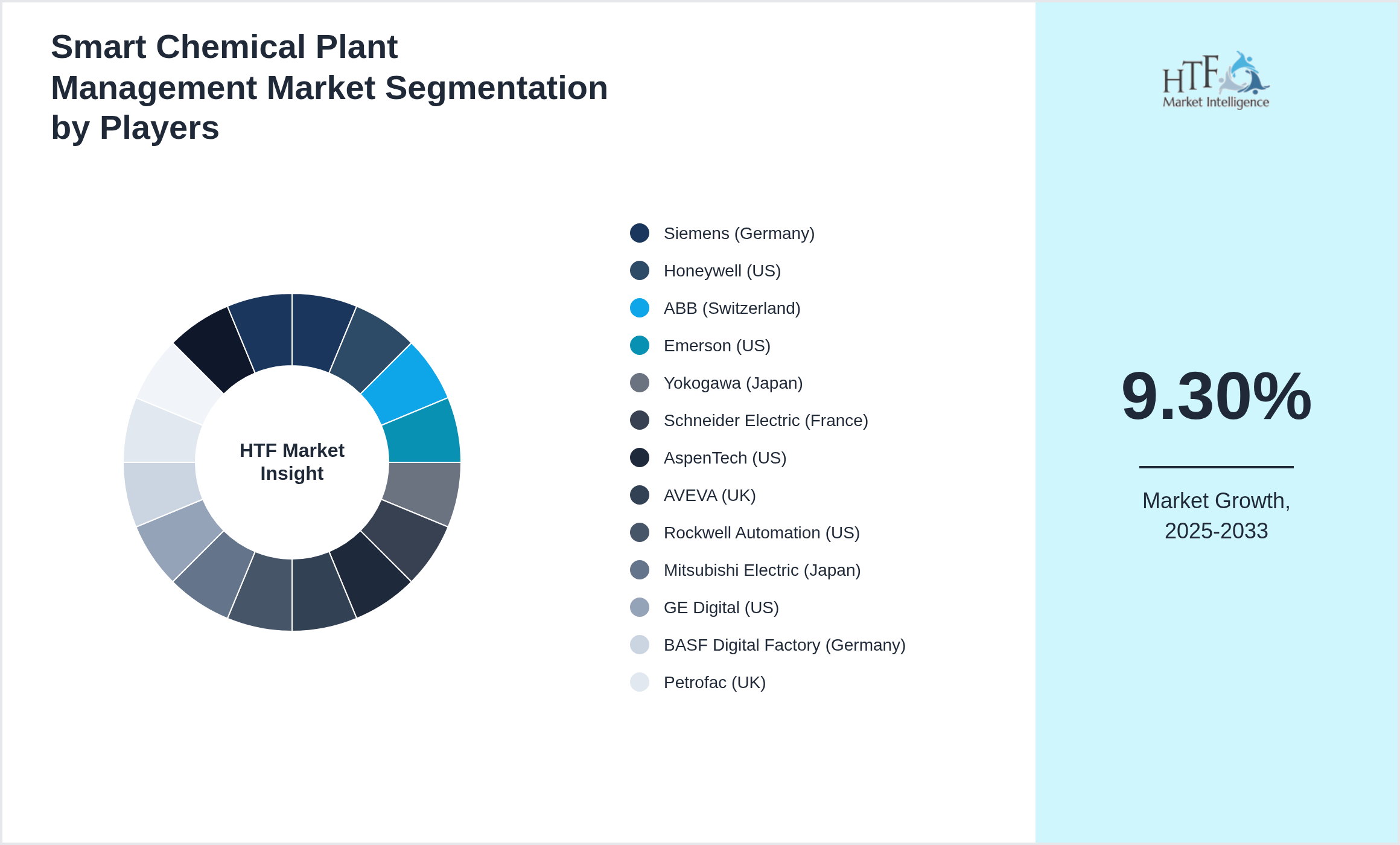The height and width of the screenshot is (845, 1400).
Task: Expand the AVEVA (UK) legend item
Action: pyautogui.click(x=709, y=495)
